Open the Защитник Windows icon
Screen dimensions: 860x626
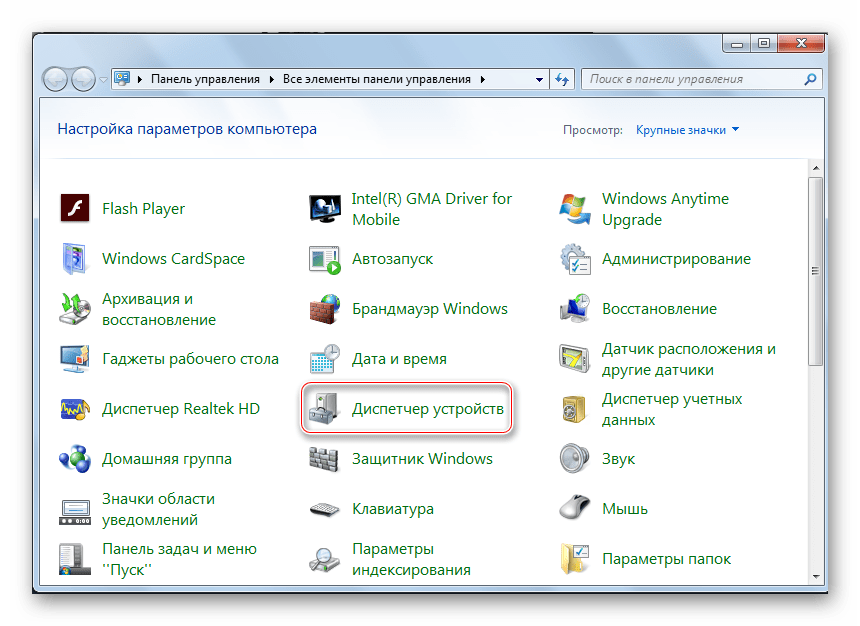[x=325, y=459]
